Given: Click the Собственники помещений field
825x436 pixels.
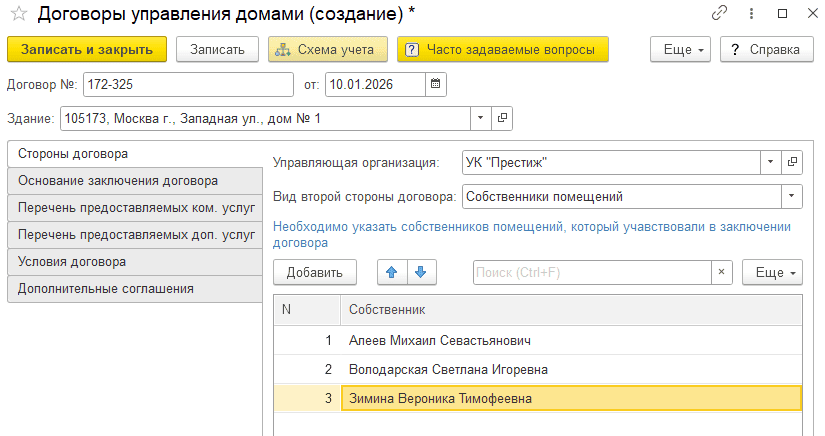Looking at the screenshot, I should click(x=622, y=196).
